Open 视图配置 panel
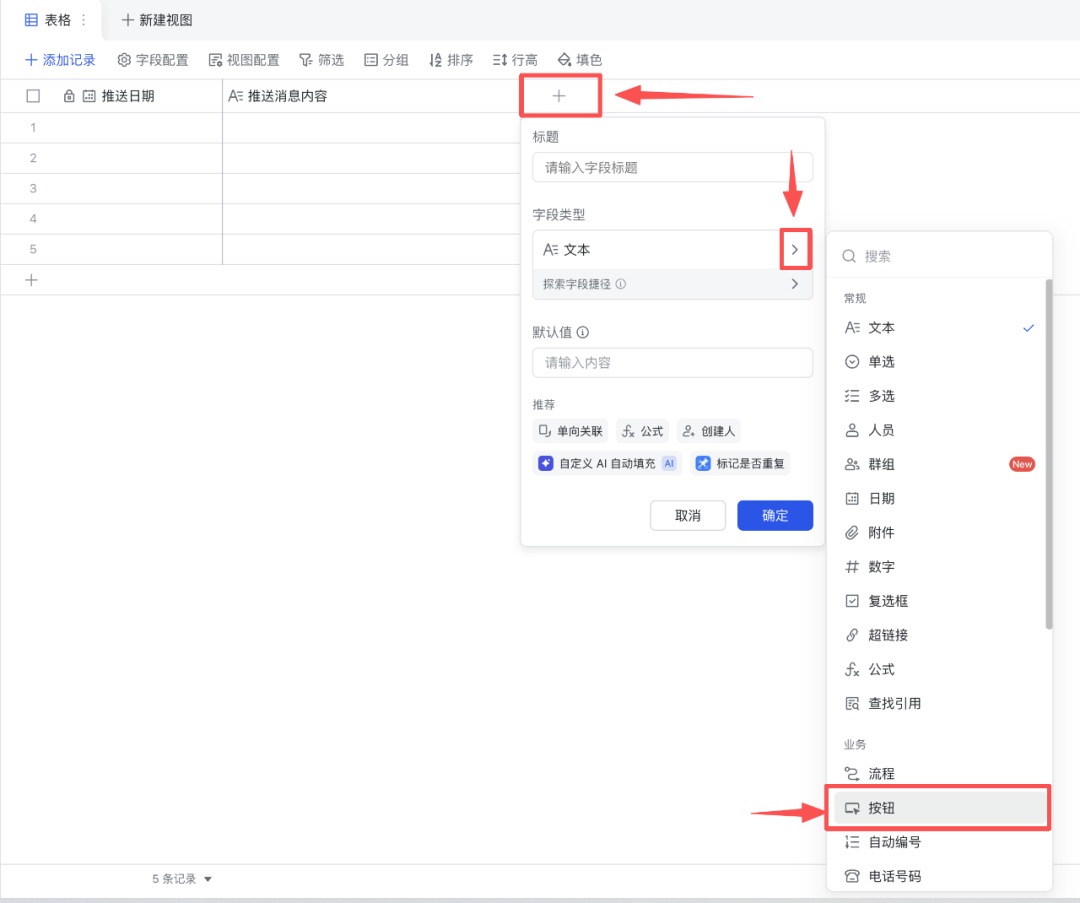The width and height of the screenshot is (1080, 903). 244,60
